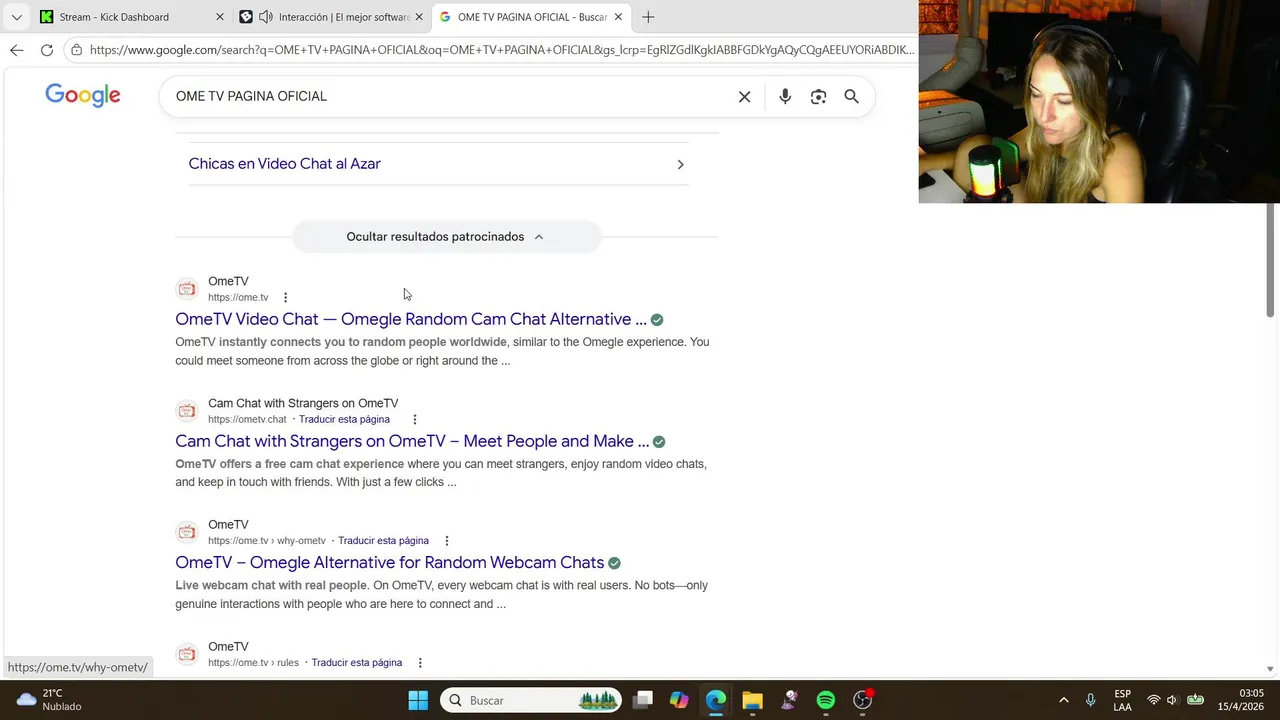Open Task View in taskbar

[x=643, y=700]
